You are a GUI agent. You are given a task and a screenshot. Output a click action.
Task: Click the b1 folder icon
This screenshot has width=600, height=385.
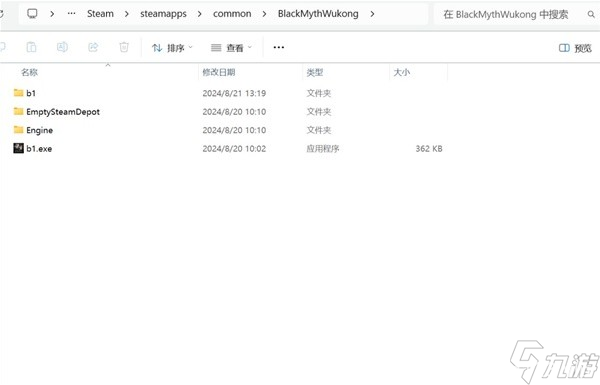tap(18, 93)
